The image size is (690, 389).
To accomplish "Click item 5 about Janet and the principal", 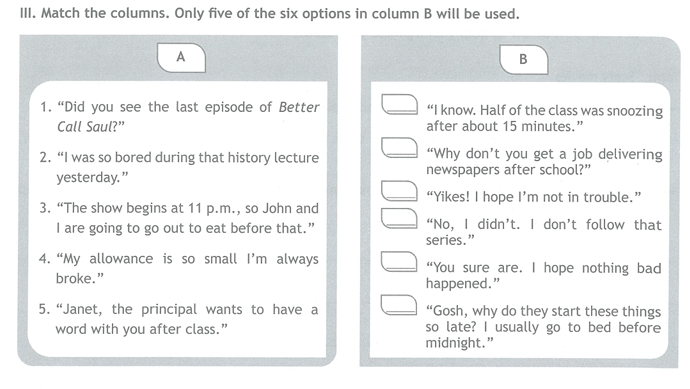I will pos(178,319).
